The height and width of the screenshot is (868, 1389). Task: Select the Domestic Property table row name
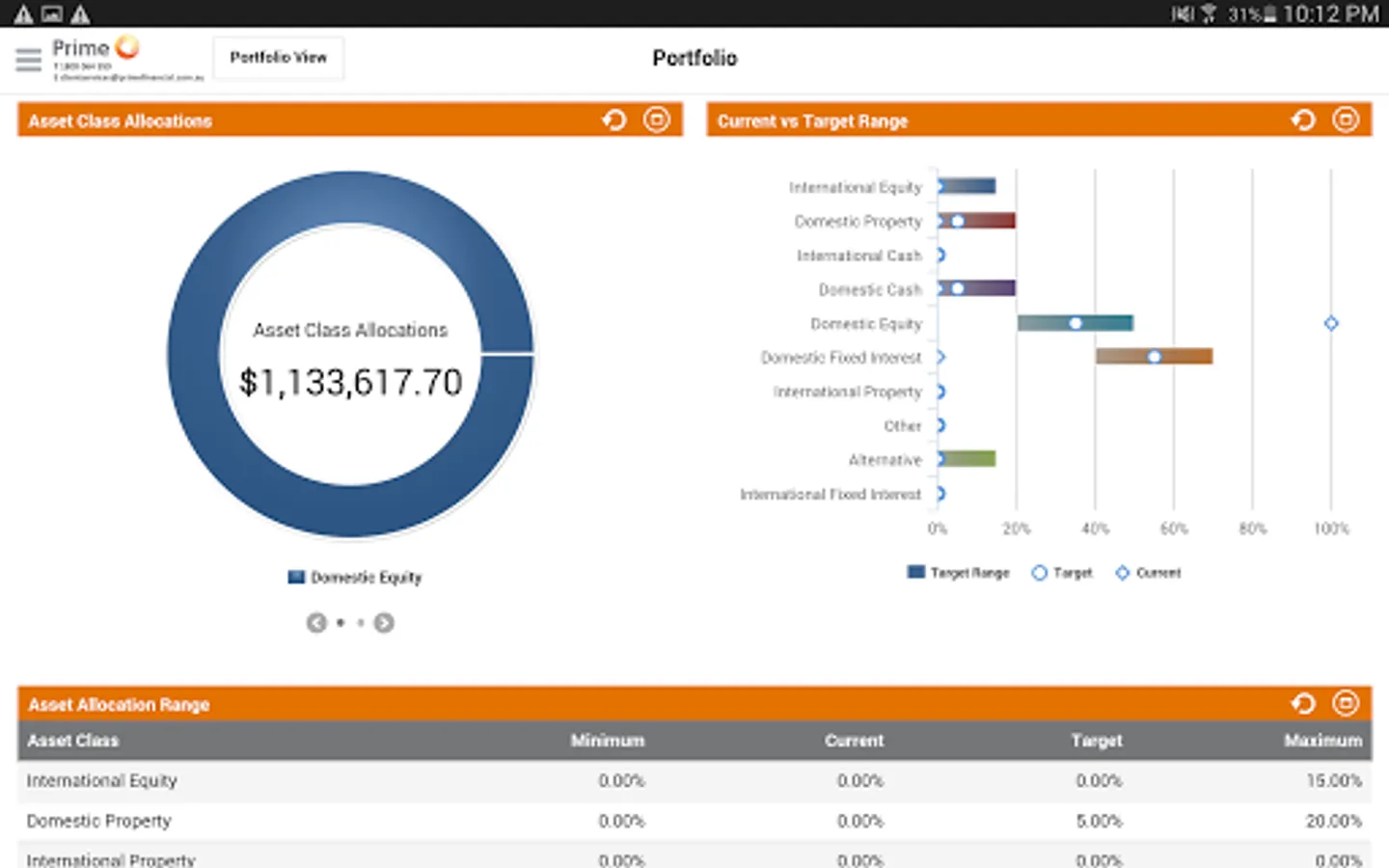98,822
